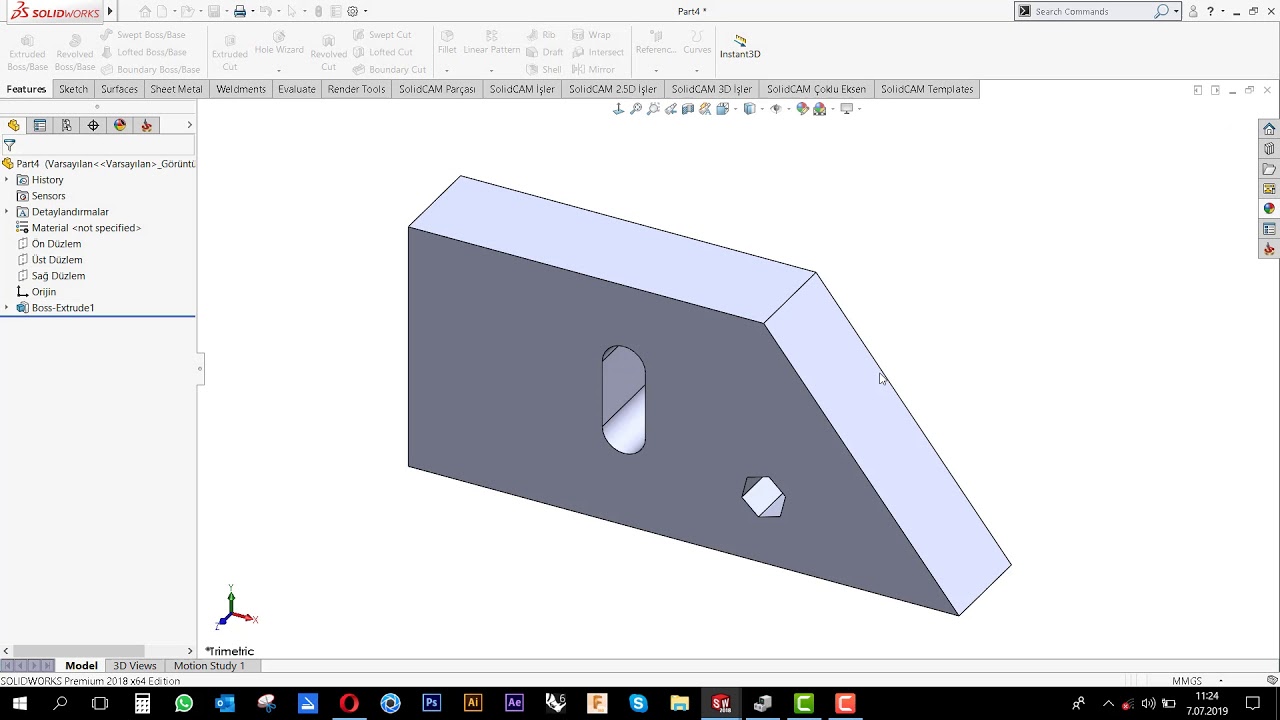Open Design Library task pane icon
Screen dimensions: 1280x720
(1269, 149)
